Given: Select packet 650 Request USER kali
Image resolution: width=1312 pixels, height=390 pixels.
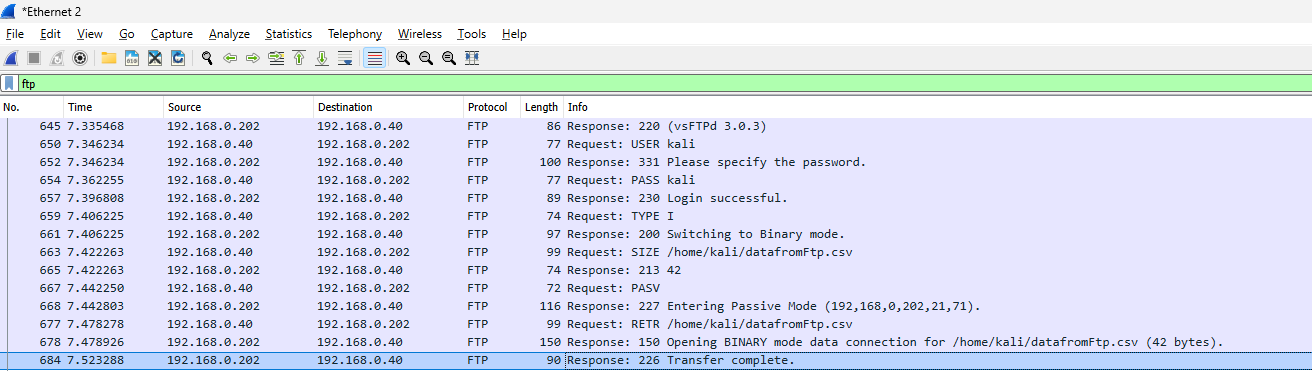Looking at the screenshot, I should [x=656, y=144].
